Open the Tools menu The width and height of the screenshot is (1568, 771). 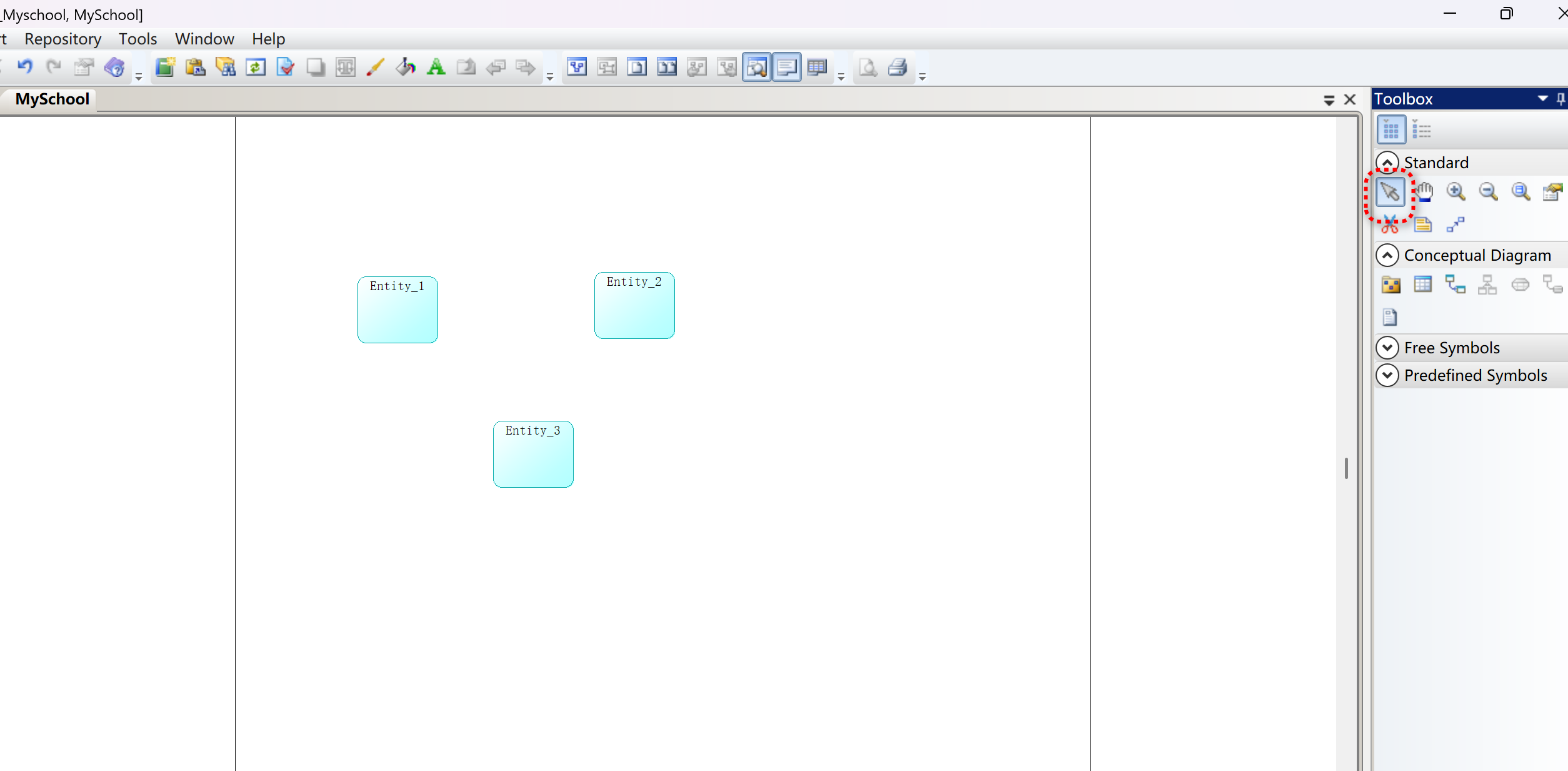pyautogui.click(x=137, y=39)
